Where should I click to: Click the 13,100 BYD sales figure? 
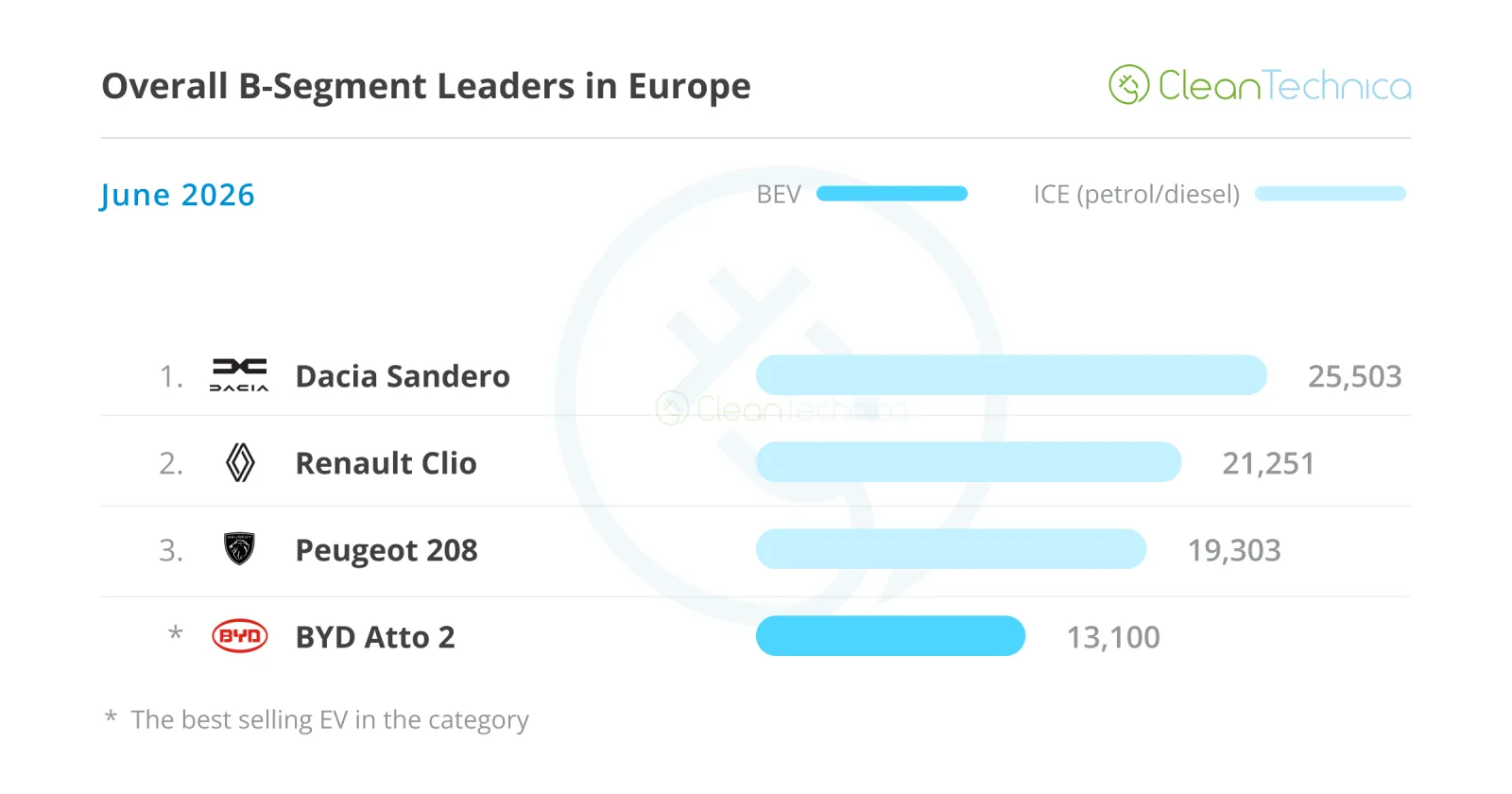point(1113,637)
